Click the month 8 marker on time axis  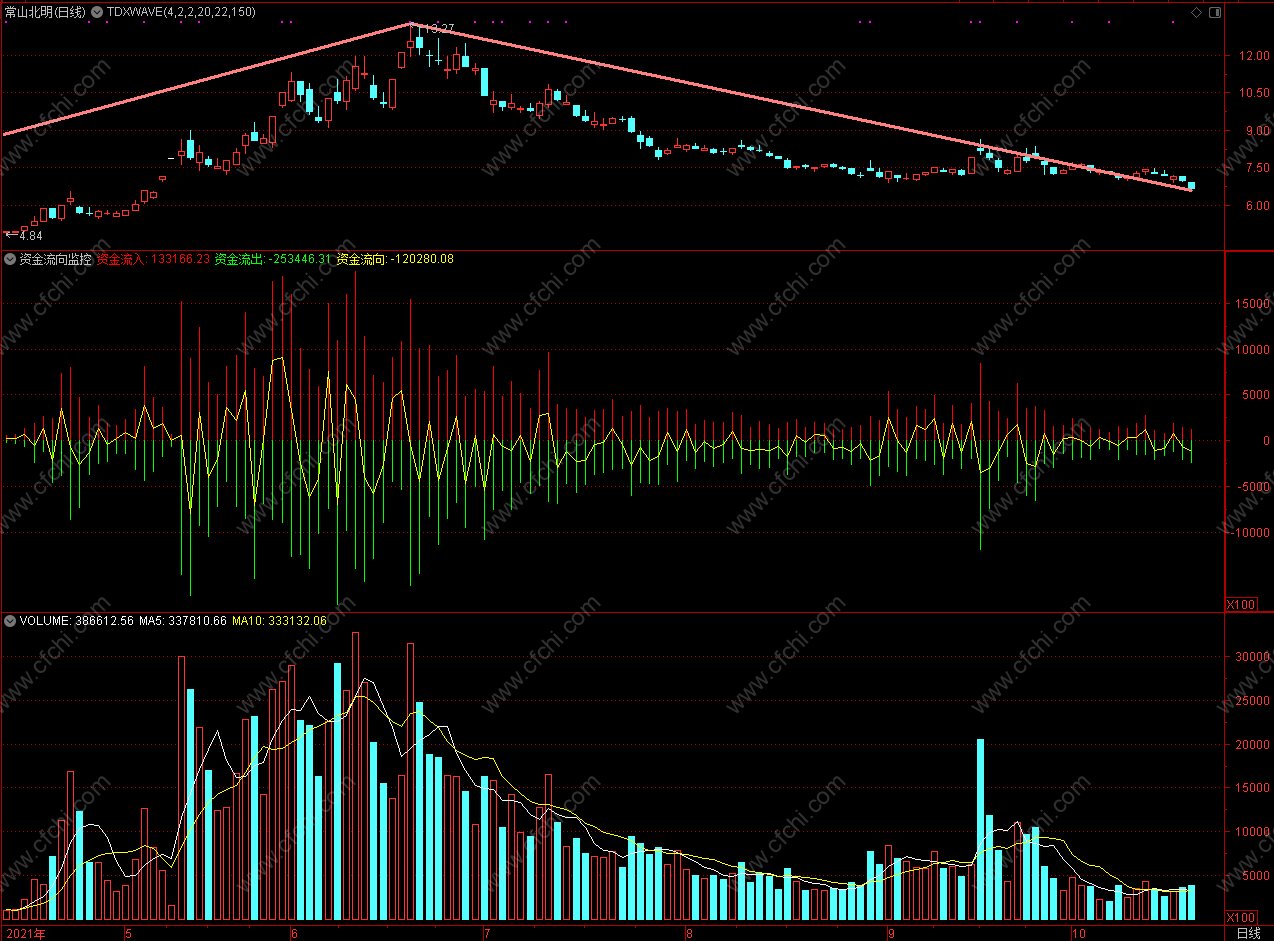tap(689, 934)
